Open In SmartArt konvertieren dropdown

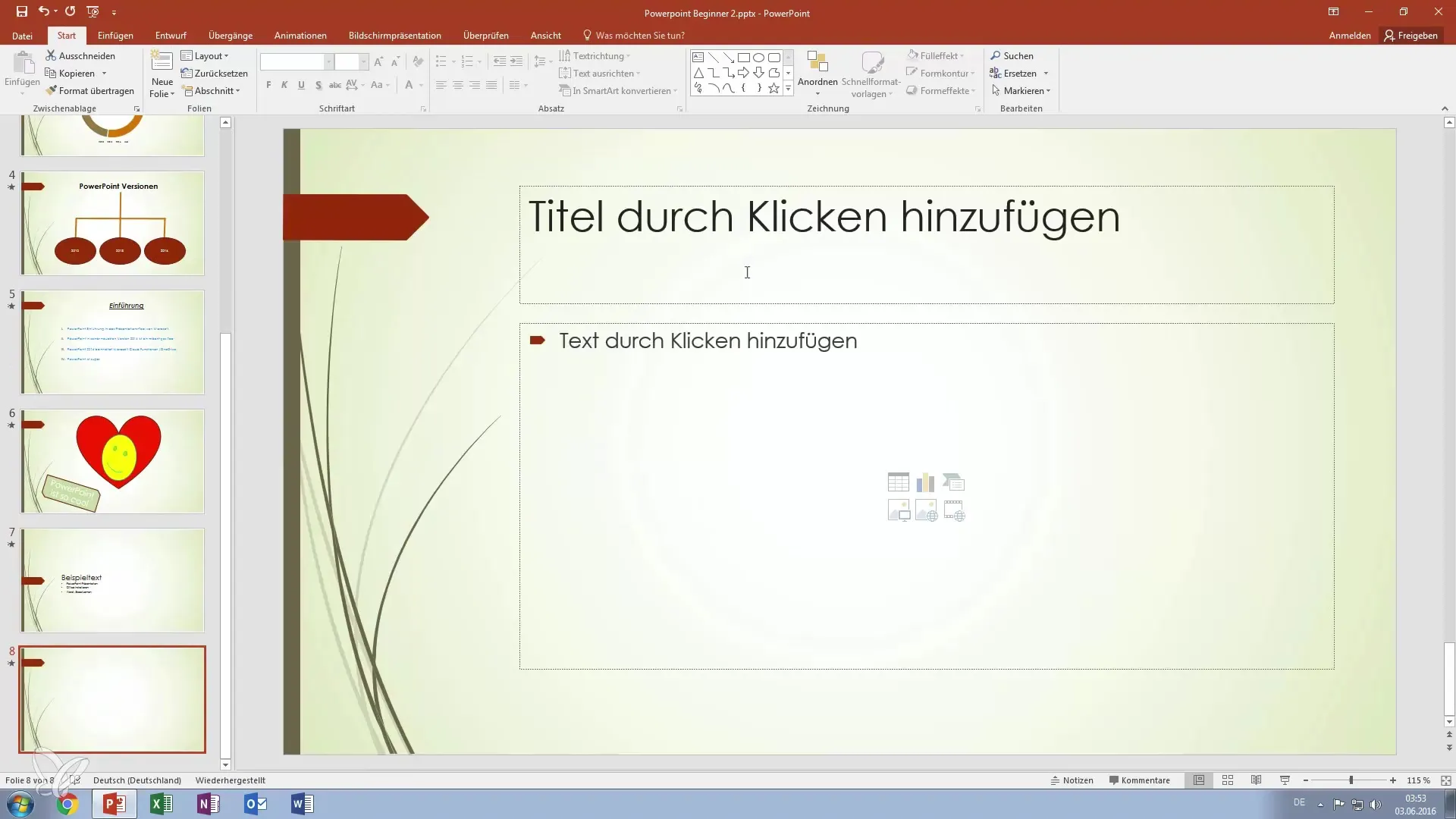point(618,91)
